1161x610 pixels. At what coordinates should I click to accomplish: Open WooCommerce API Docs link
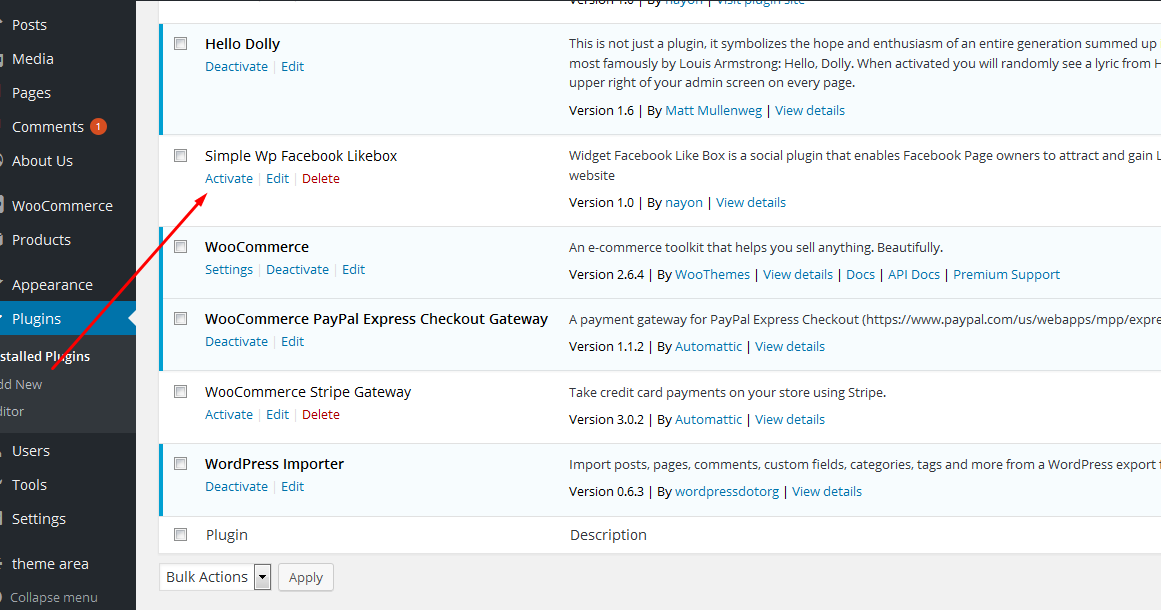[914, 274]
